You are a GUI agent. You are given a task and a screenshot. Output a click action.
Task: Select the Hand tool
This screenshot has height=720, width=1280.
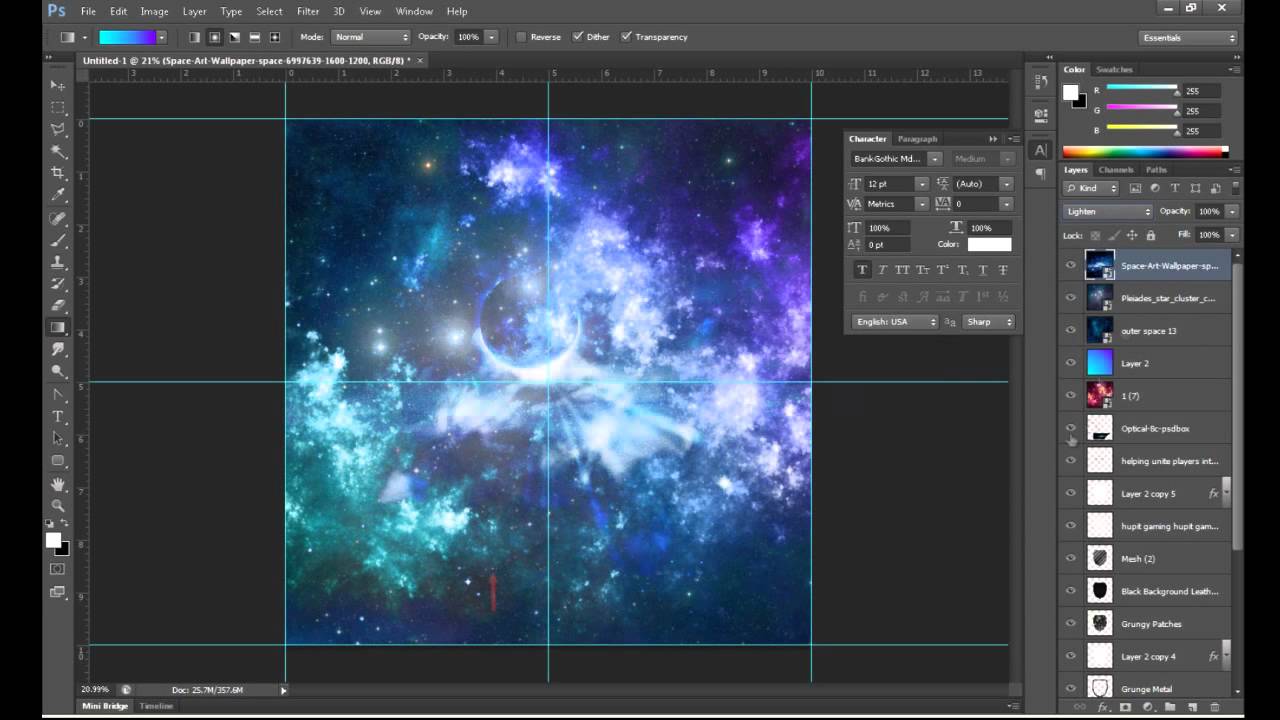pos(58,484)
